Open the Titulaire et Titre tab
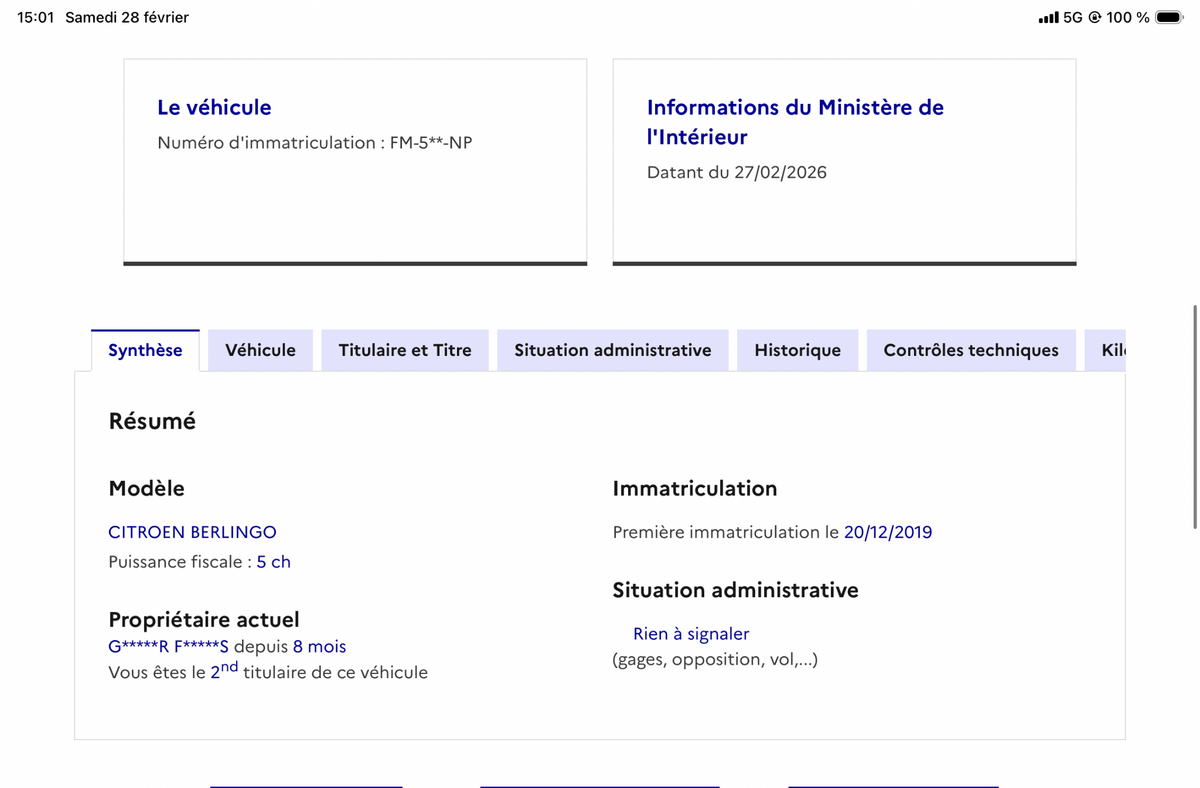 tap(405, 350)
